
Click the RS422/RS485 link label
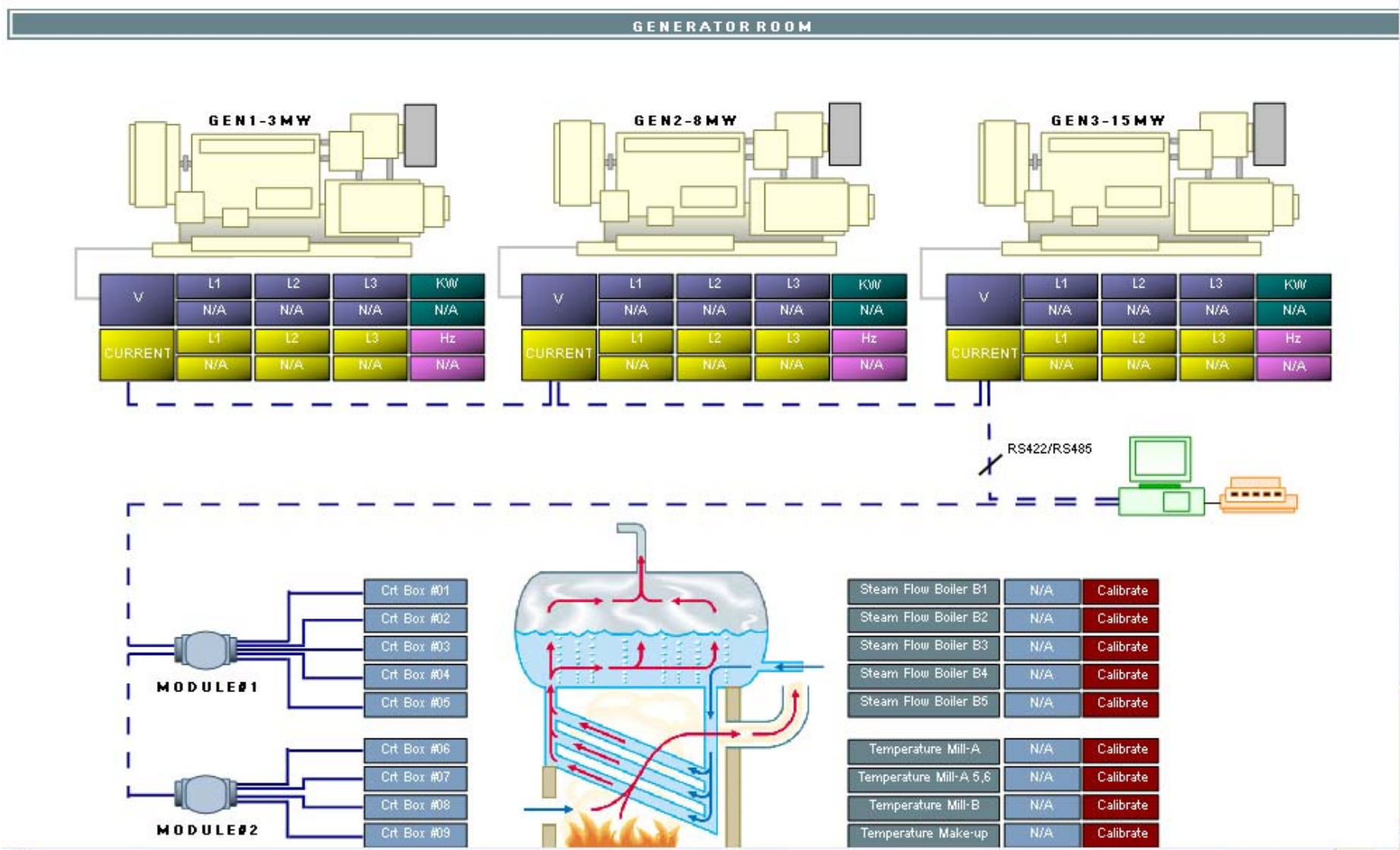tap(1049, 449)
